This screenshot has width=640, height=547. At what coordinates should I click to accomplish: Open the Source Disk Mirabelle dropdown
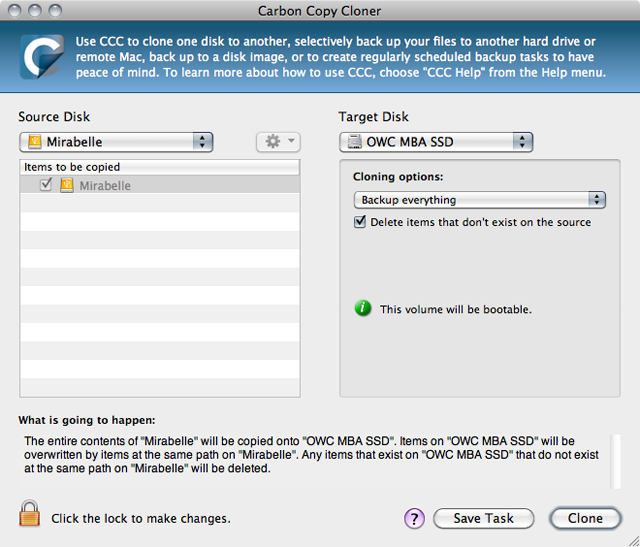[x=116, y=142]
